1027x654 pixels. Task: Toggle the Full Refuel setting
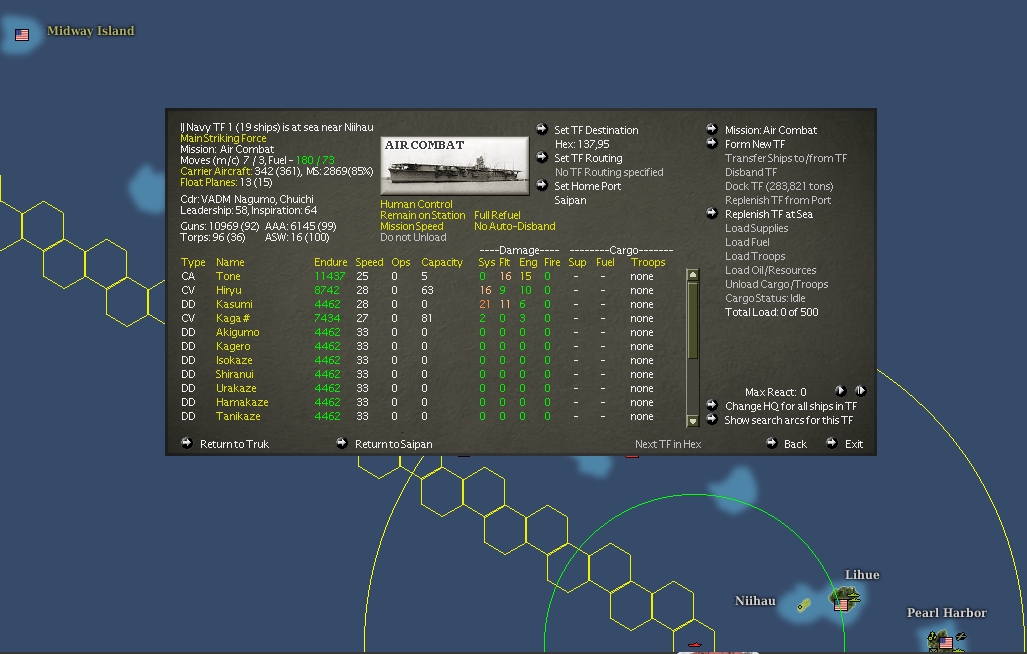497,215
